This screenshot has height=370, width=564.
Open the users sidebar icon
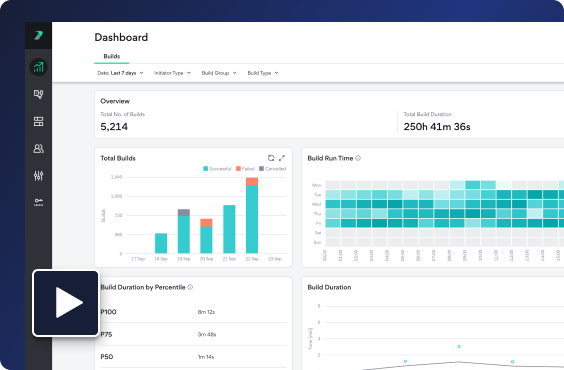point(38,149)
